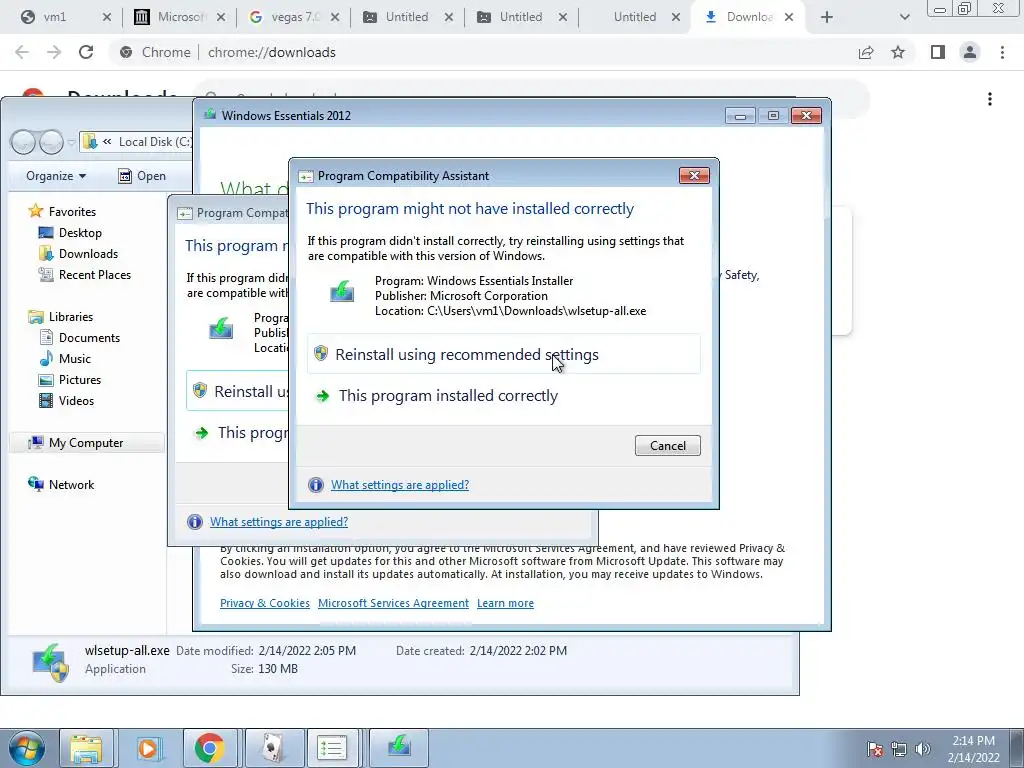
Task: Open Action Center flag in system tray
Action: (x=875, y=749)
